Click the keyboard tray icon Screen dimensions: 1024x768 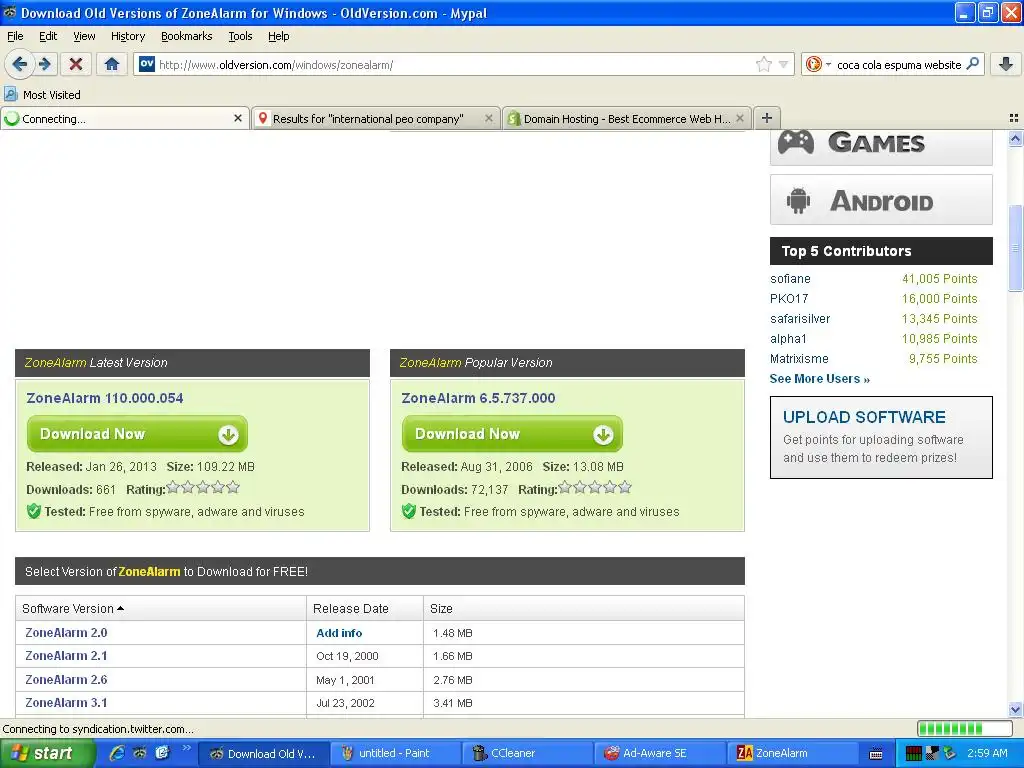click(x=876, y=754)
